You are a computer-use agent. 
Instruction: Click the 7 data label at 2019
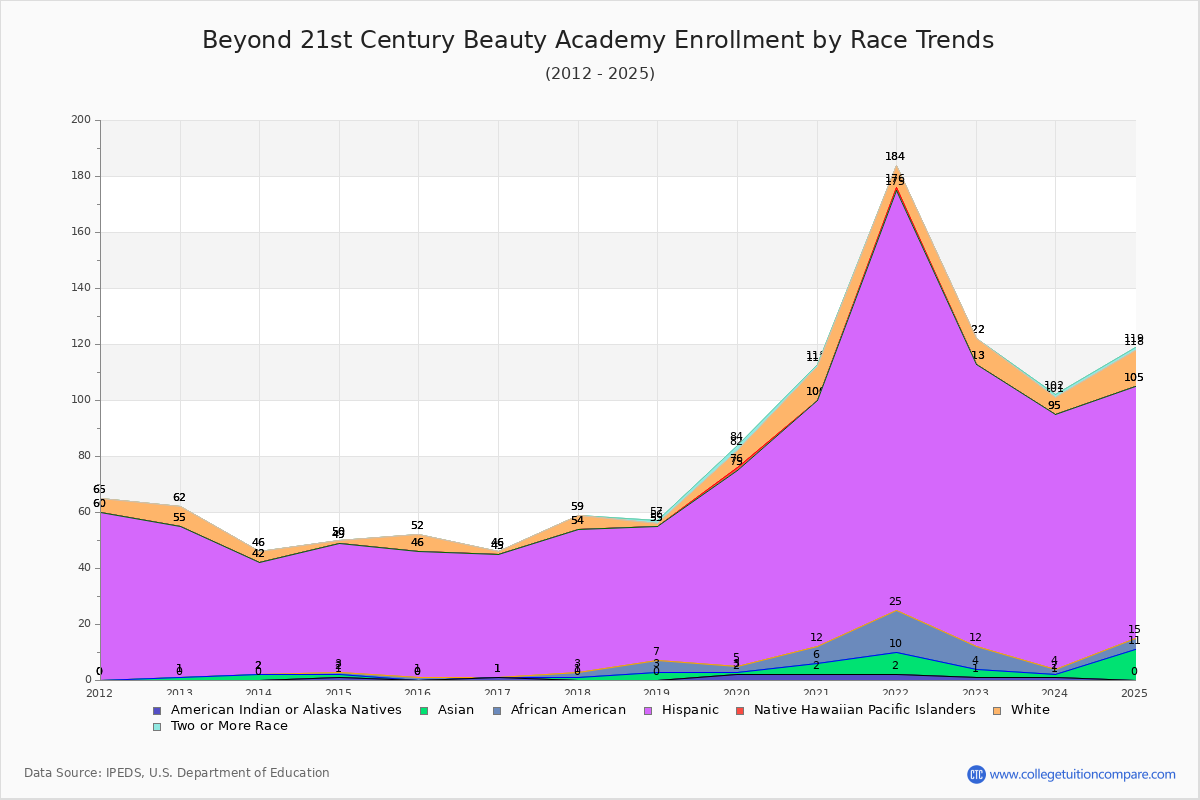click(x=656, y=652)
